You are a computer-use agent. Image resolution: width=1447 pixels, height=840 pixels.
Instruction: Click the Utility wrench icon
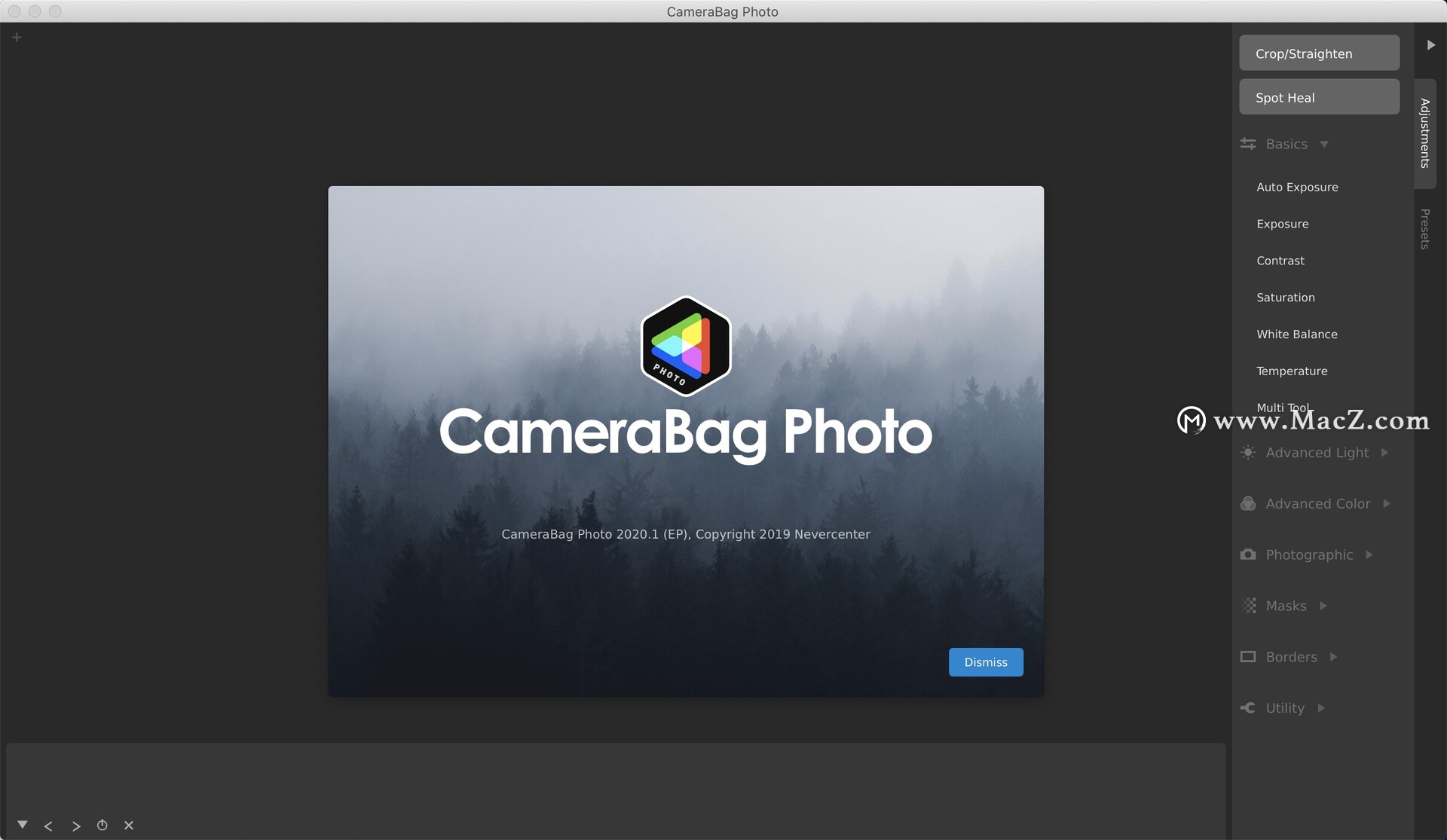(1248, 708)
